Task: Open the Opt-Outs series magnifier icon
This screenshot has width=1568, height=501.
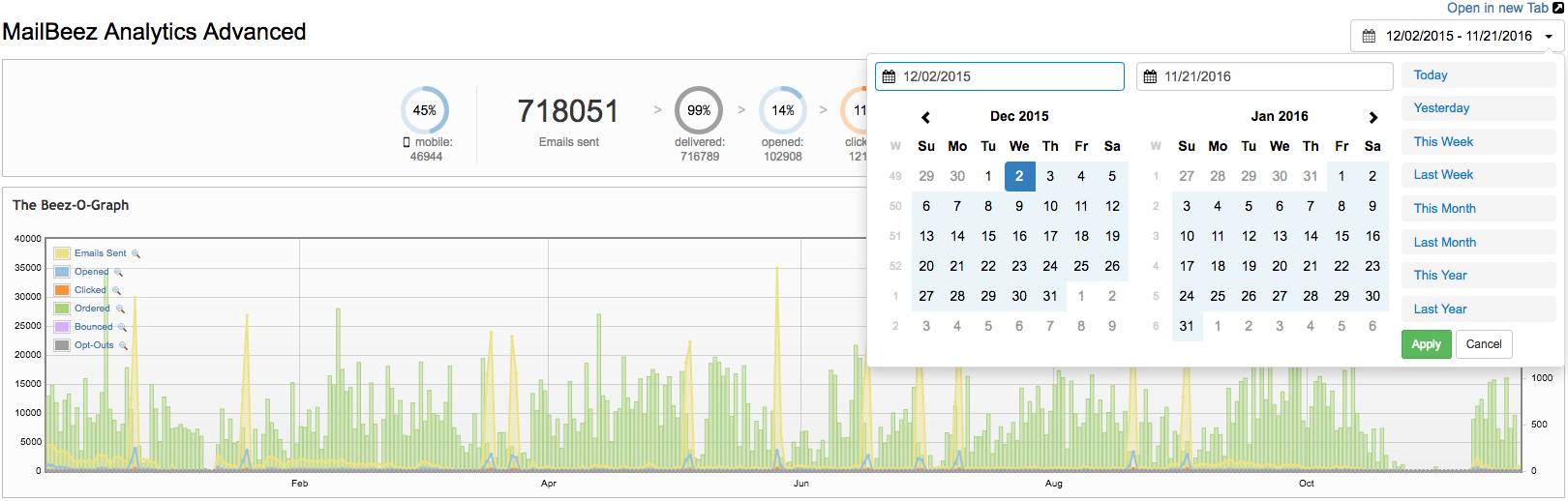Action: tap(123, 345)
